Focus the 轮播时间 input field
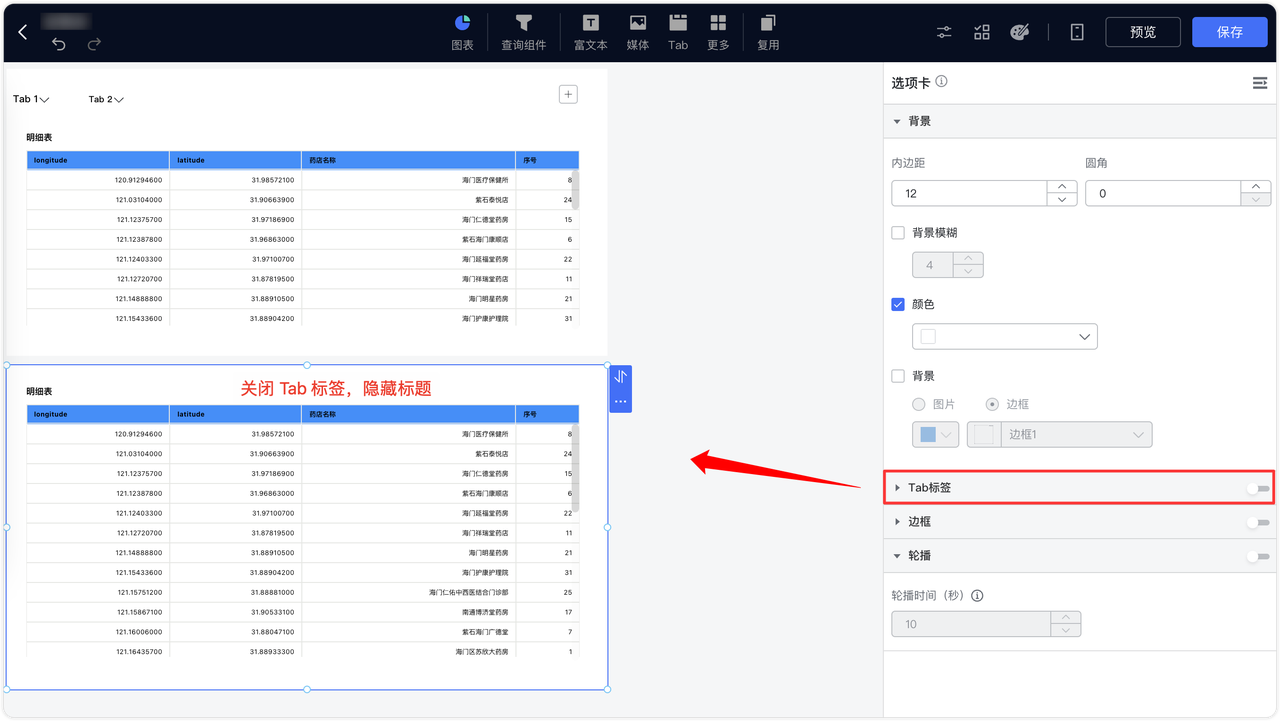Image resolution: width=1280 pixels, height=721 pixels. coord(971,624)
